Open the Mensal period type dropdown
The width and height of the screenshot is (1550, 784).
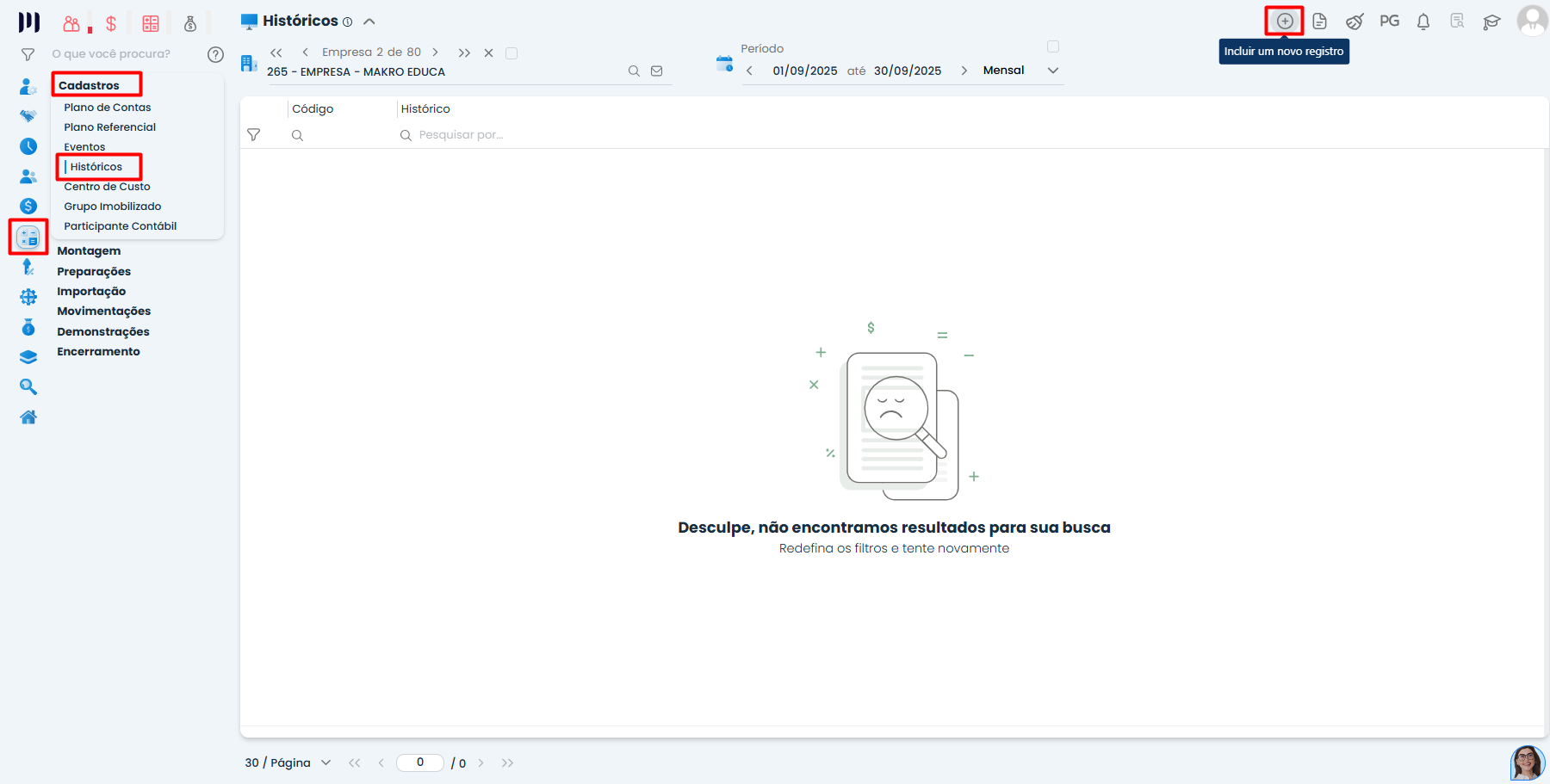1021,71
